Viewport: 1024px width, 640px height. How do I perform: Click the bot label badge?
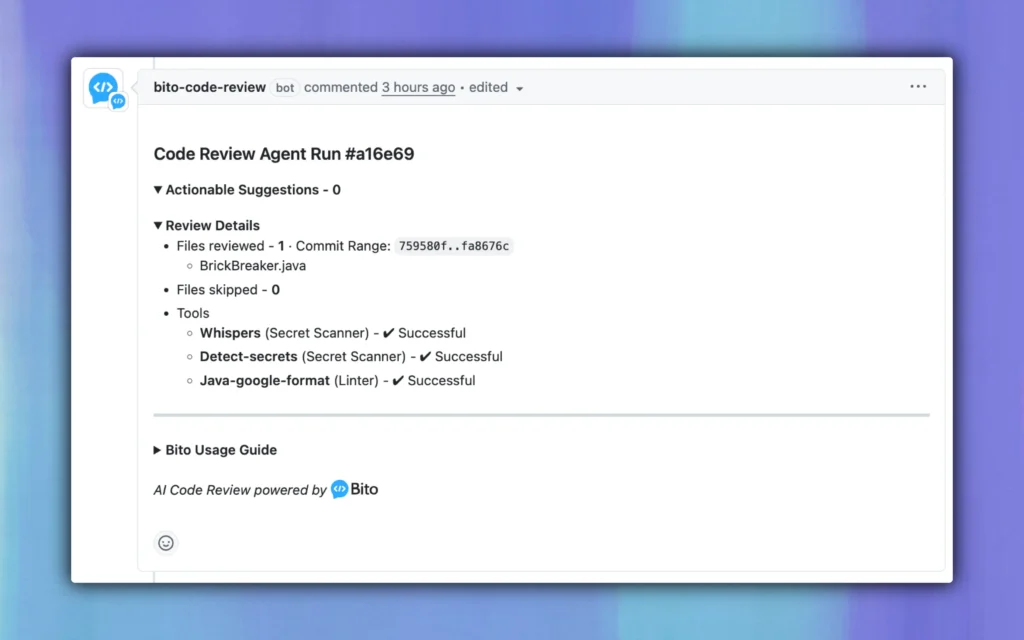pos(285,88)
